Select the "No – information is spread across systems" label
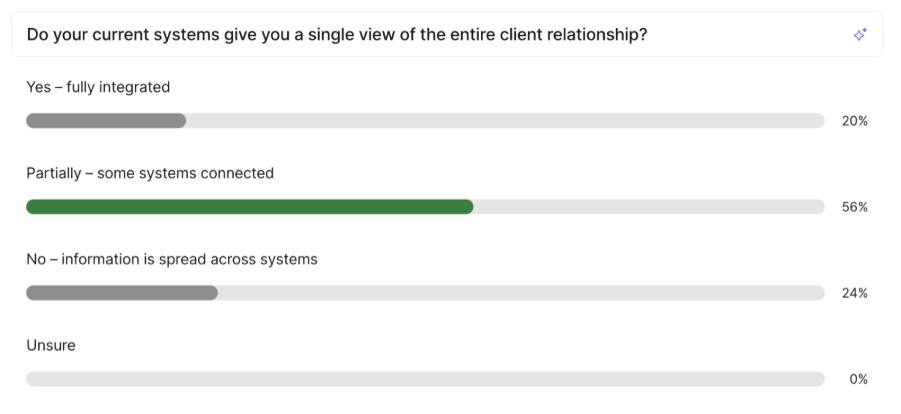 point(172,259)
